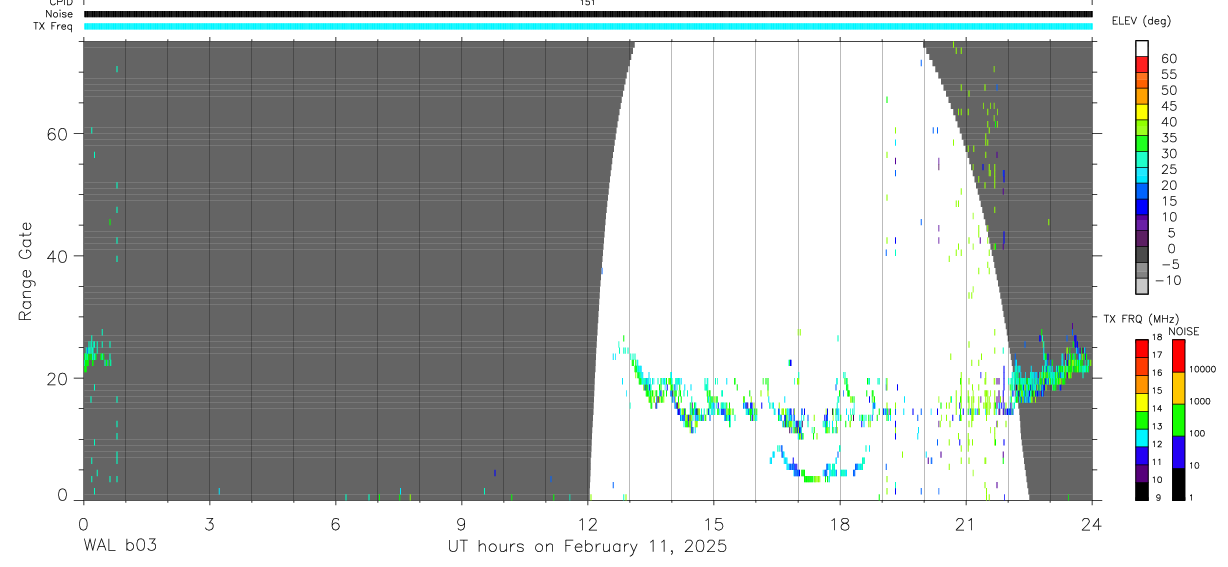Pick the cyan ELEV swatch between 20 and 25

pos(1142,177)
